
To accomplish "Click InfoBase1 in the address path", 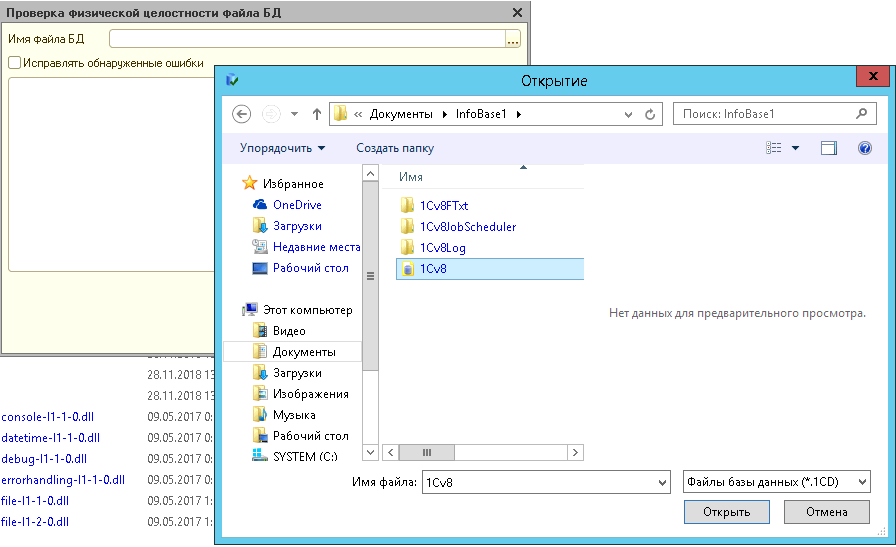I will 481,114.
